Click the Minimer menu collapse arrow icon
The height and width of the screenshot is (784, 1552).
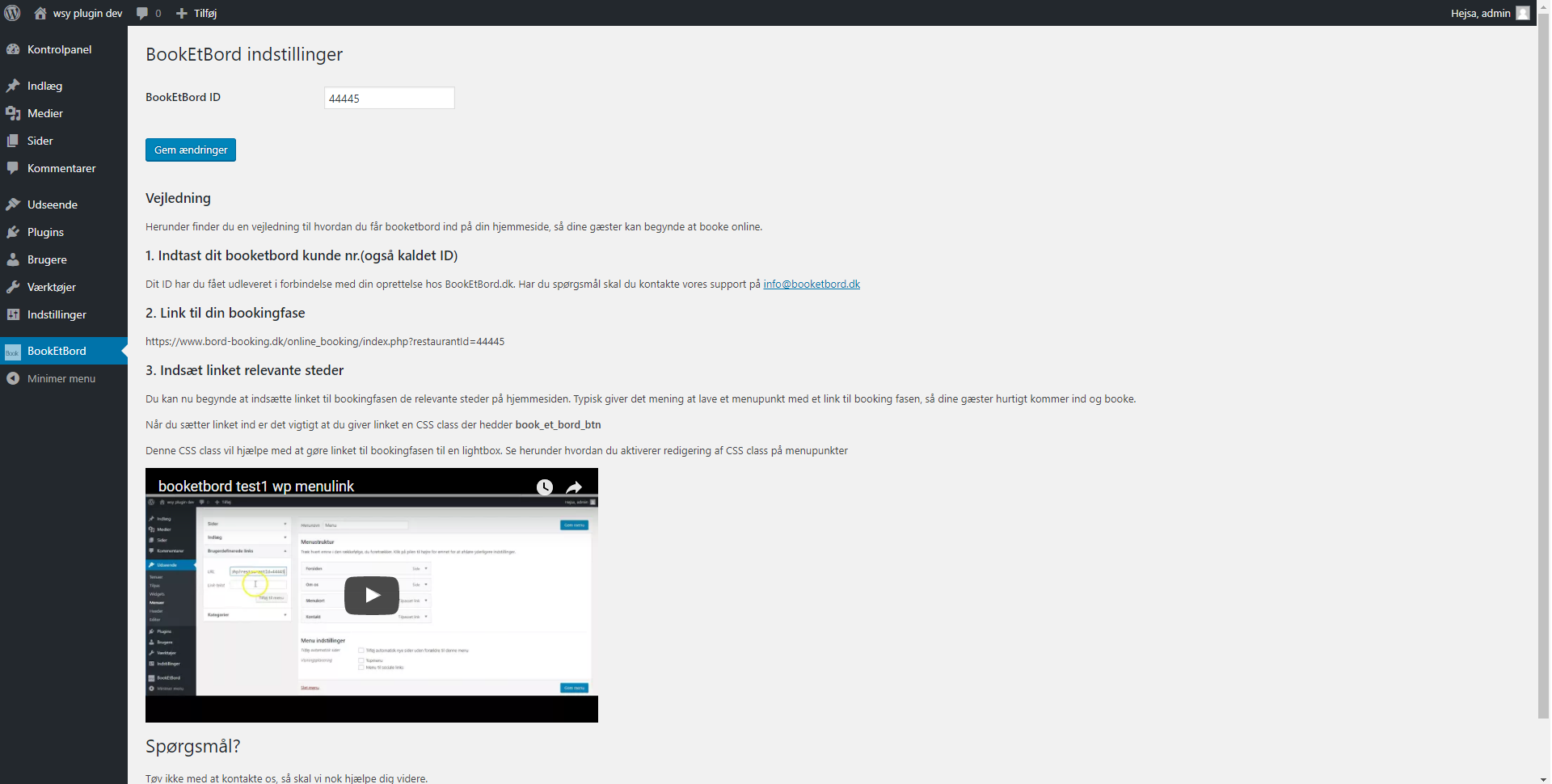13,378
